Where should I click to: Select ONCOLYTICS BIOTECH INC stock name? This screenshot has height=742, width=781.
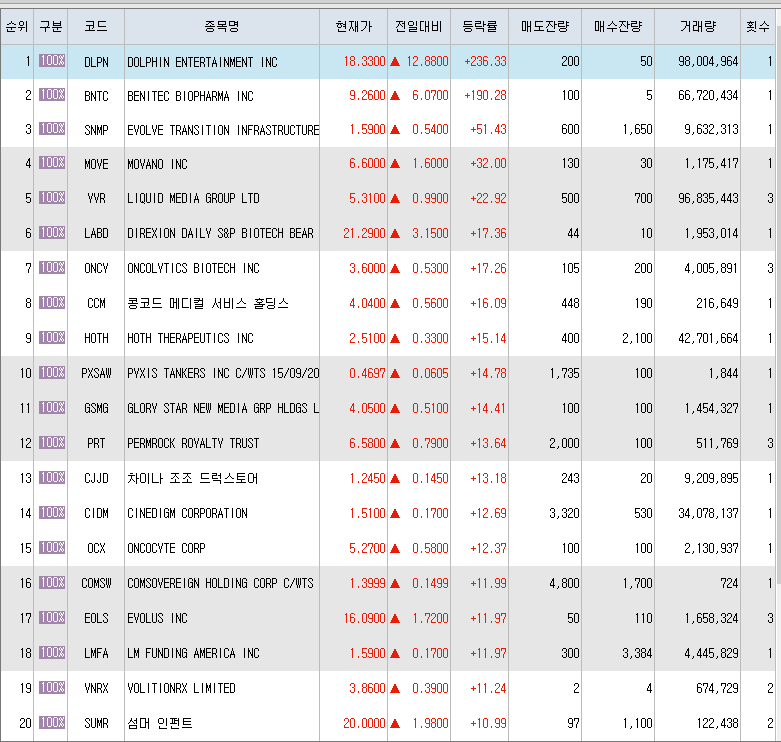tap(193, 268)
